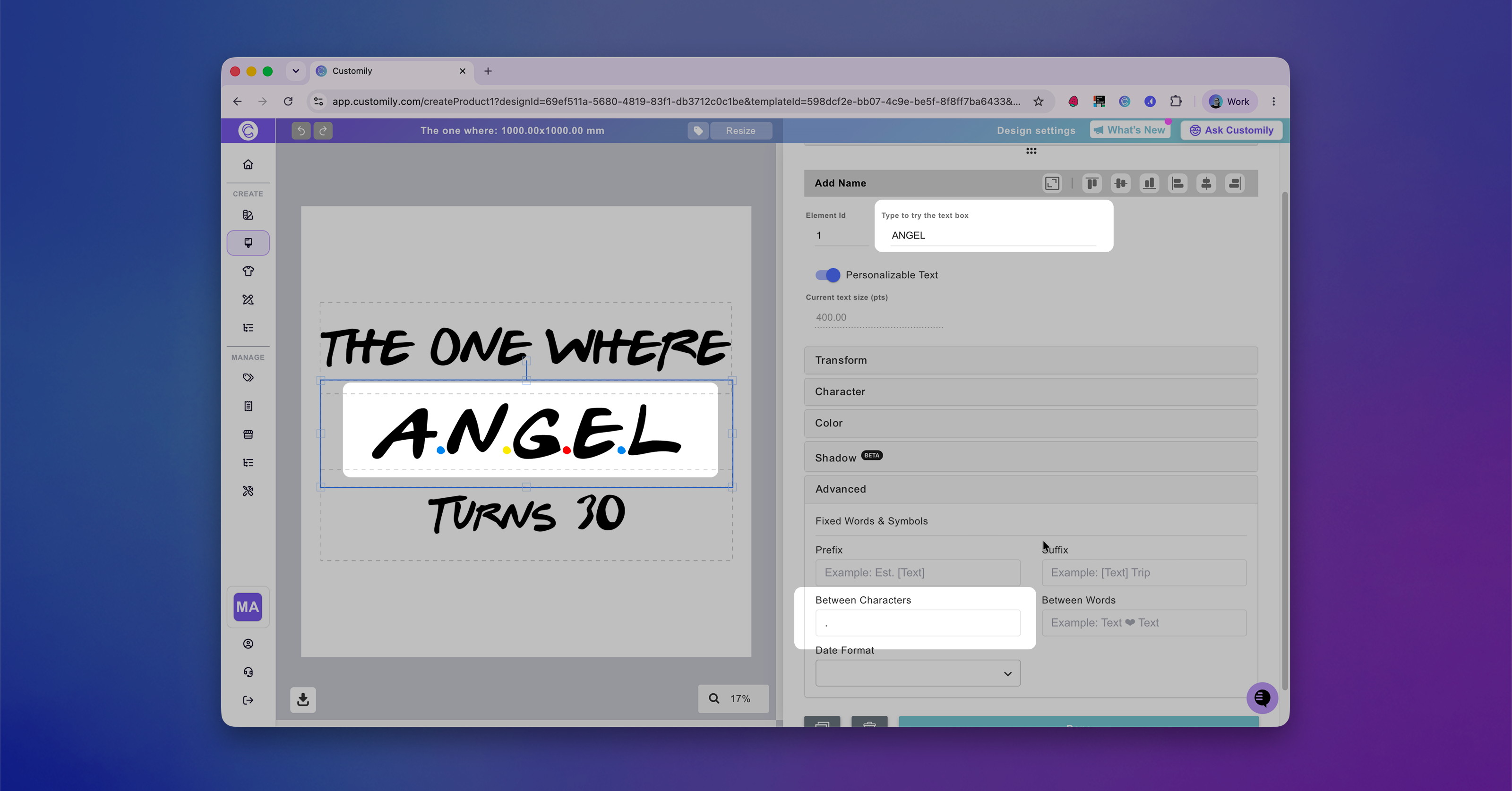Viewport: 1512px width, 791px height.
Task: Go to the Home icon in sidebar
Action: (x=248, y=164)
